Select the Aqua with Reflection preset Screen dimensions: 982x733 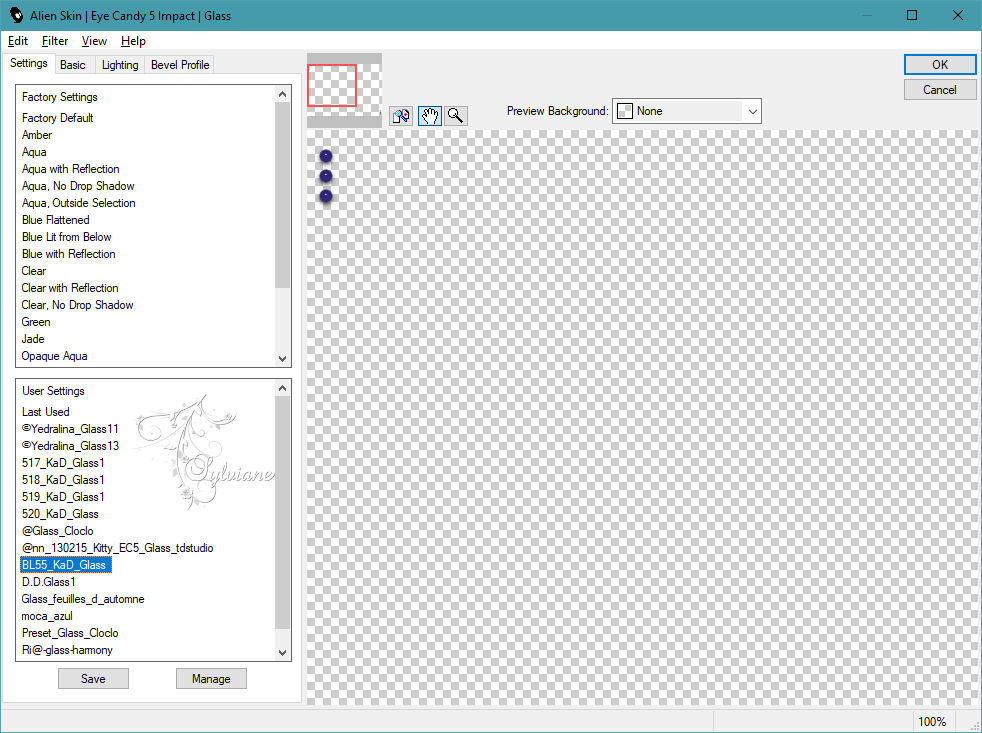coord(71,169)
